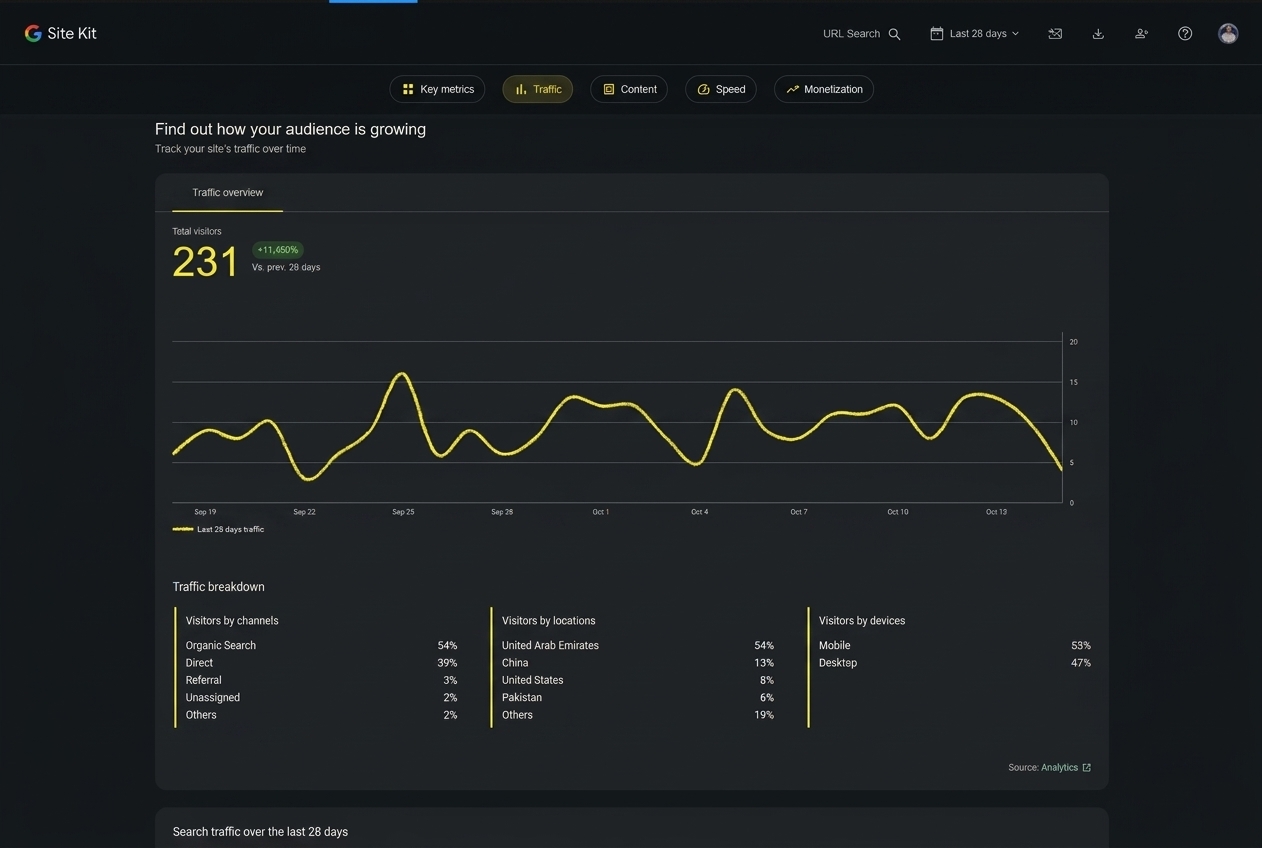Image resolution: width=1262 pixels, height=848 pixels.
Task: Click the China location row
Action: [x=638, y=663]
